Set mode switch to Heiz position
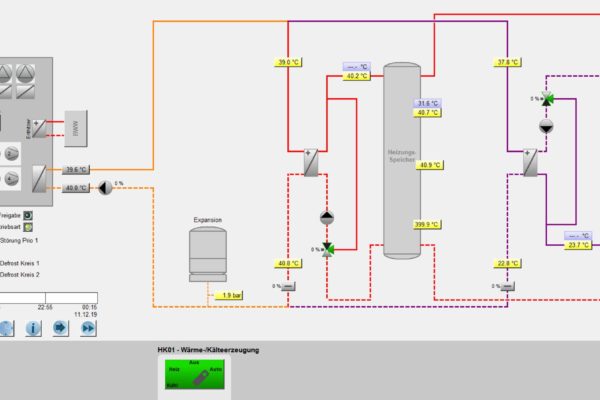Viewport: 600px width, 400px height. pos(174,369)
